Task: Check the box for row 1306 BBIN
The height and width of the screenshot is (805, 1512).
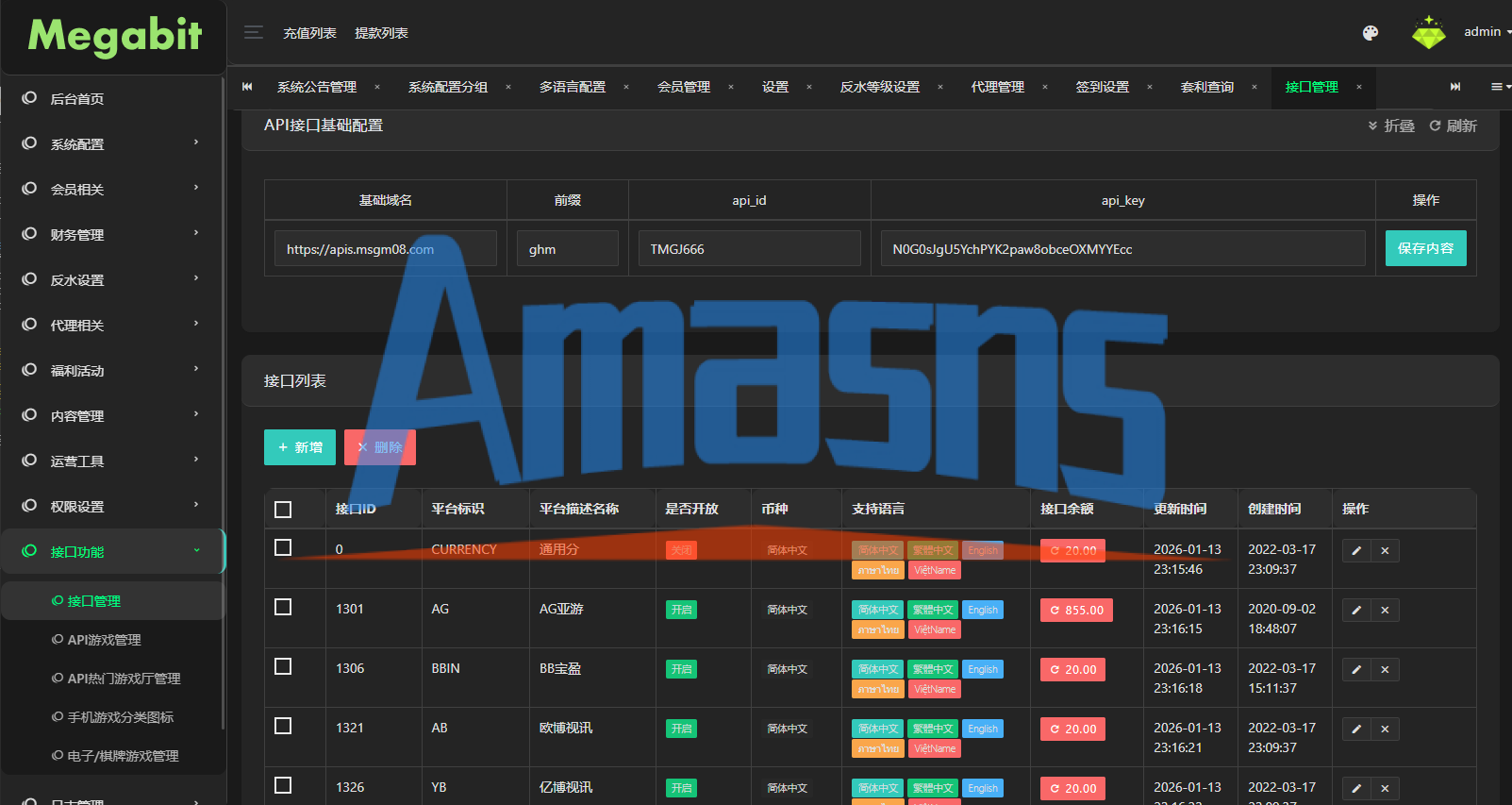Action: click(x=283, y=666)
